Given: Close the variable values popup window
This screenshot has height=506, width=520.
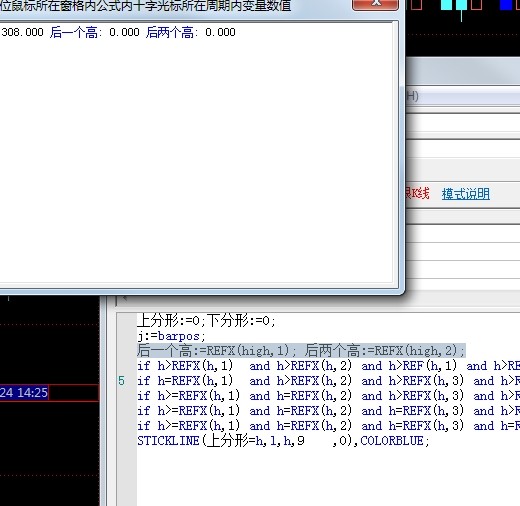Looking at the screenshot, I should 375,4.
